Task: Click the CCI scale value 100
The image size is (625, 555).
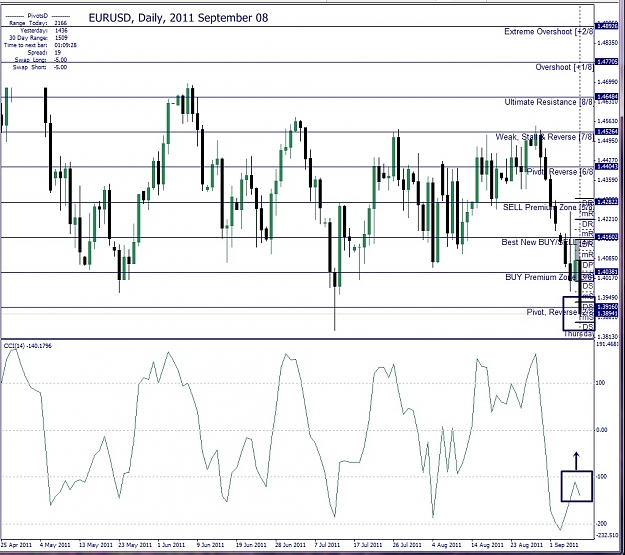Action: click(601, 383)
